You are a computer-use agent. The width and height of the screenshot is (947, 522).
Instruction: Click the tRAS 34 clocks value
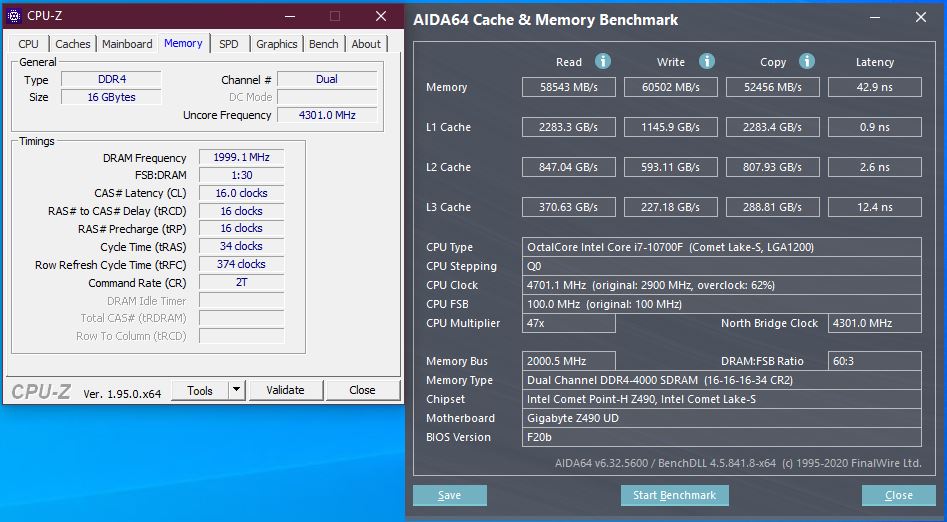tap(242, 246)
